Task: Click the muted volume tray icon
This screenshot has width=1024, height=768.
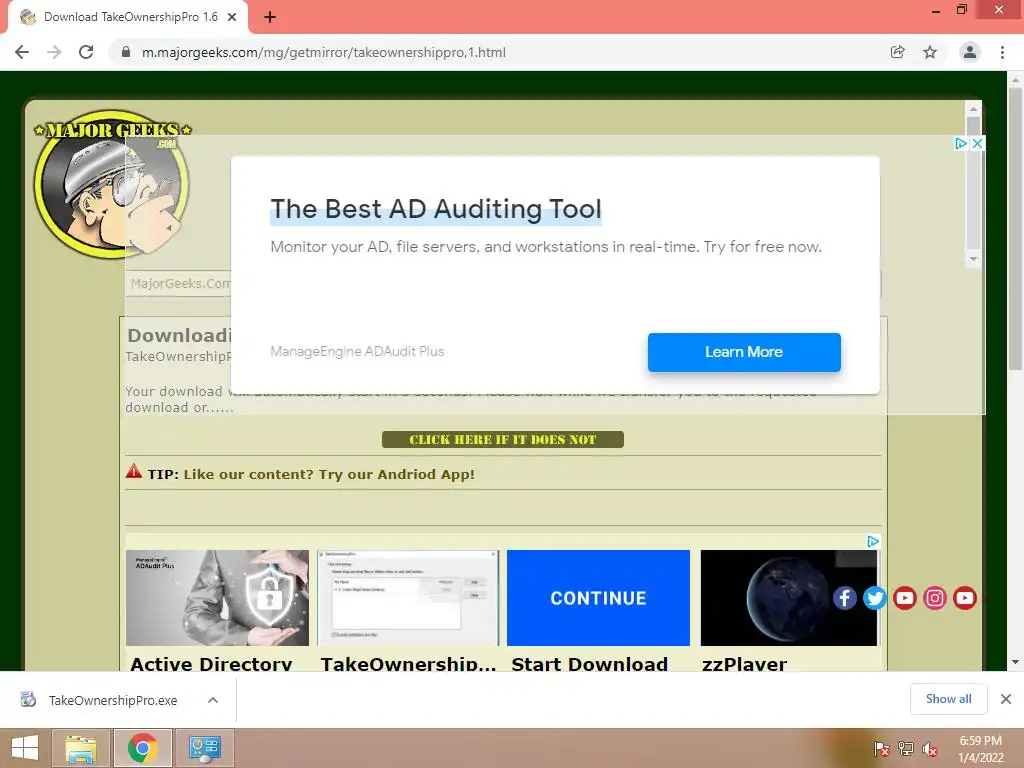Action: tap(930, 749)
